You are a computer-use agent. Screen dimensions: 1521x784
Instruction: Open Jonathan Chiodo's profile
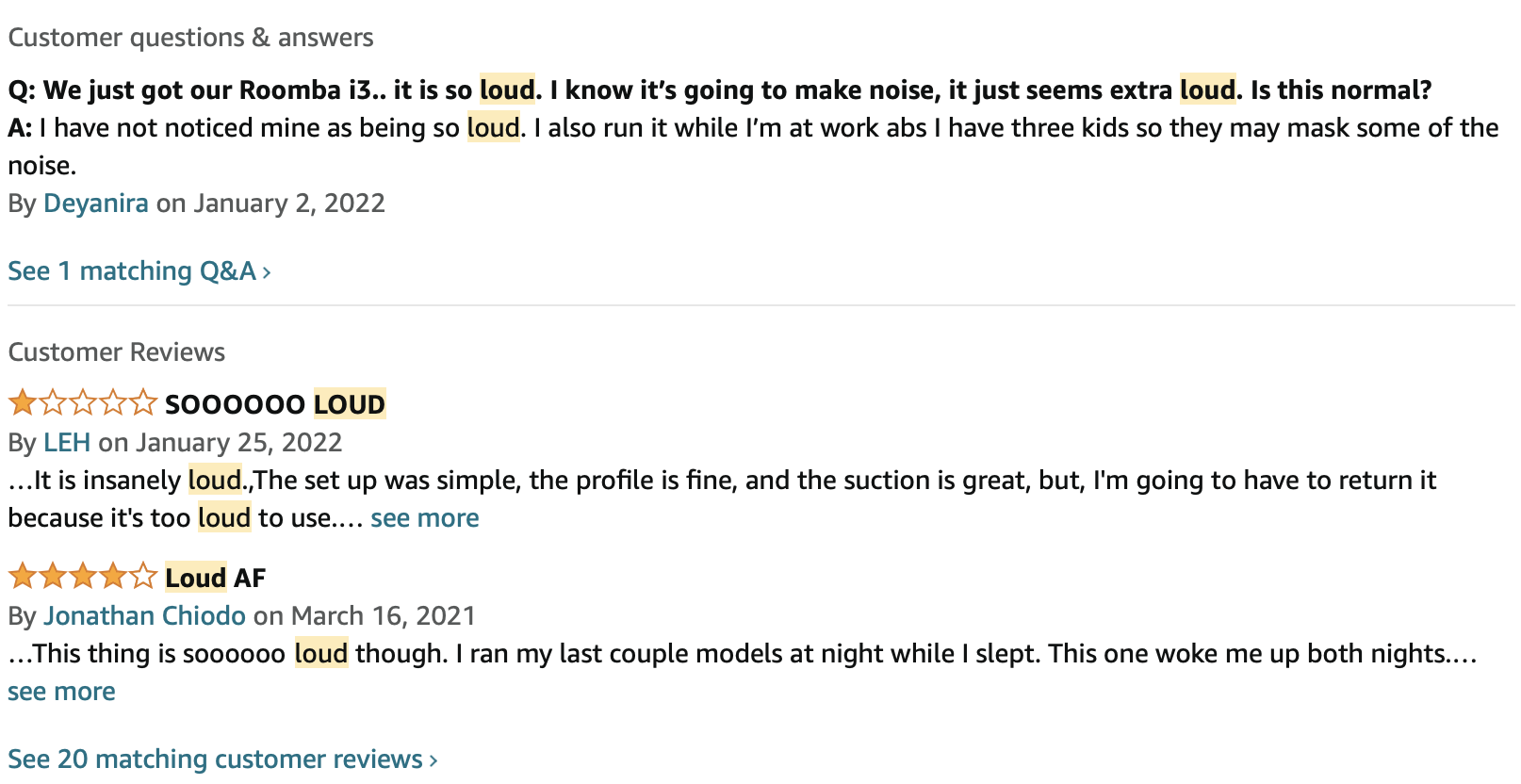point(144,616)
